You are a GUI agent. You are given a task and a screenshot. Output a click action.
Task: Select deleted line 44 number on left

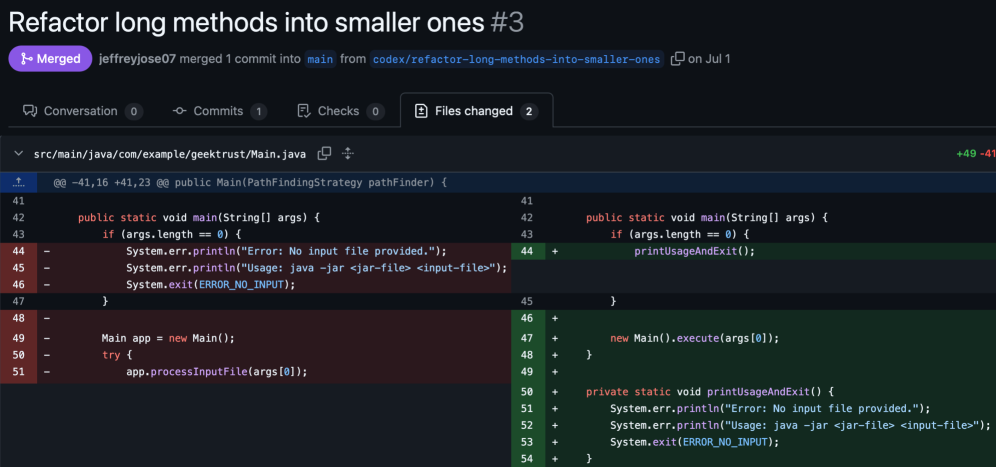[x=18, y=251]
